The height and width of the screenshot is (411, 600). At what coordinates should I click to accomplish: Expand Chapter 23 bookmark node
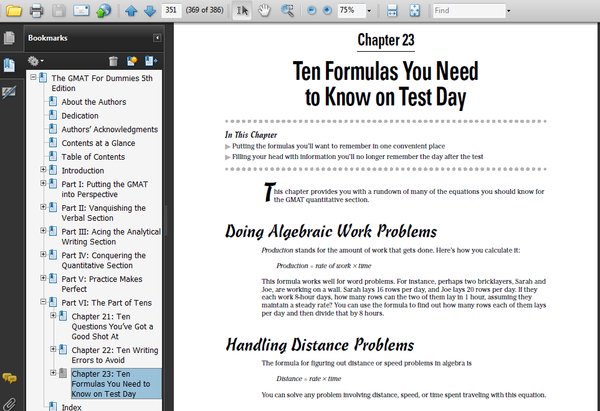pos(53,373)
